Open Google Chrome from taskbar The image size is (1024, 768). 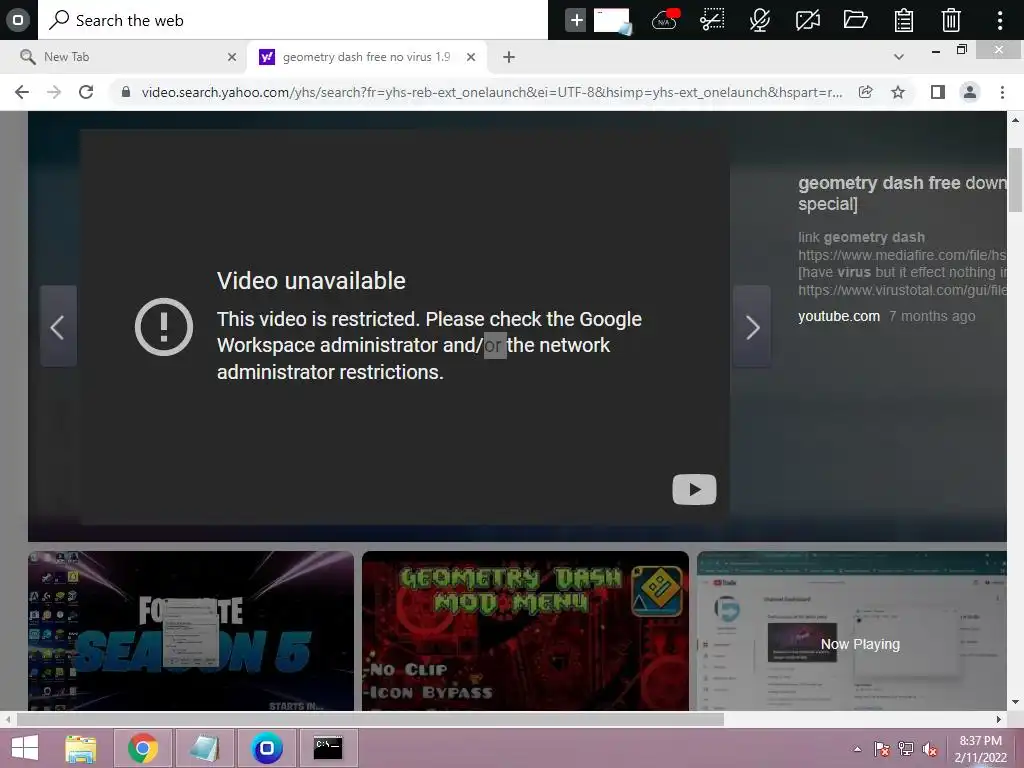click(143, 748)
